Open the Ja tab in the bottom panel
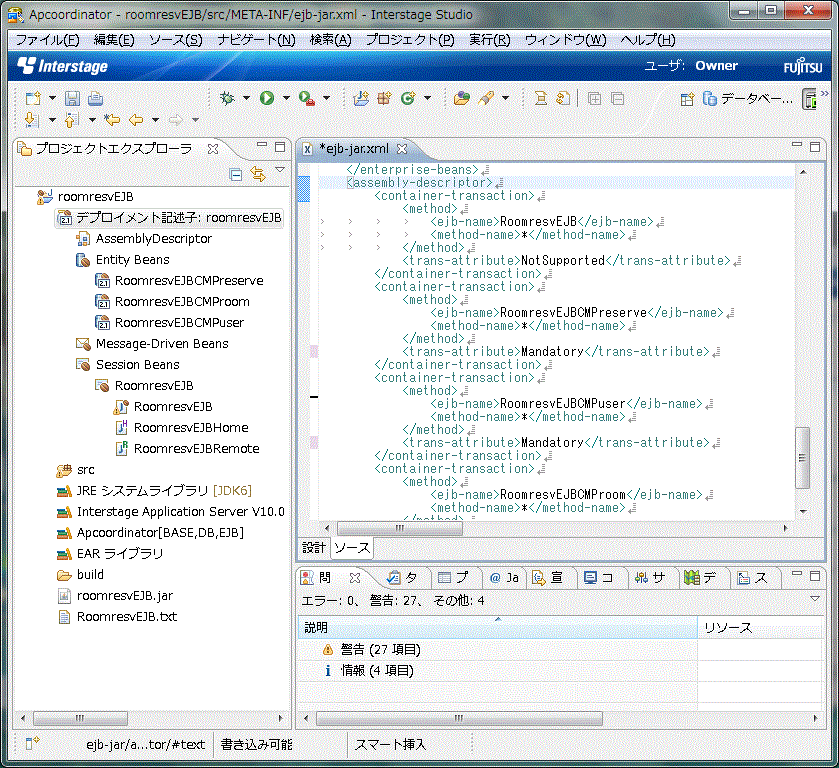This screenshot has width=839, height=768. (505, 578)
